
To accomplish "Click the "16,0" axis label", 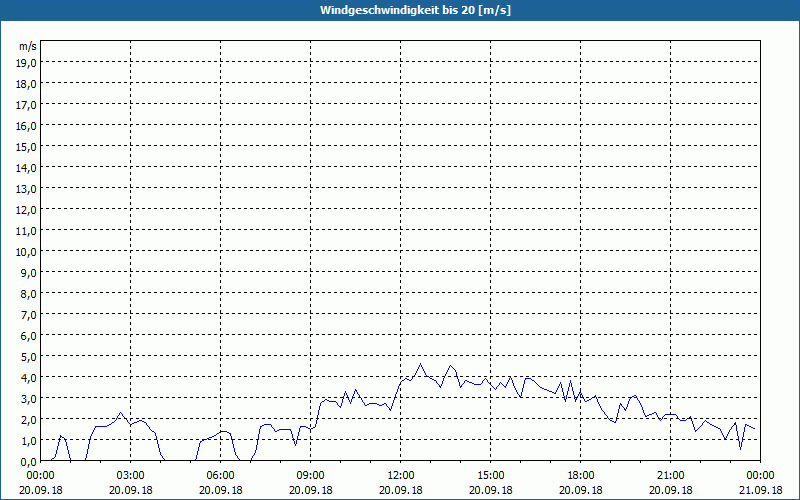I will tap(27, 126).
